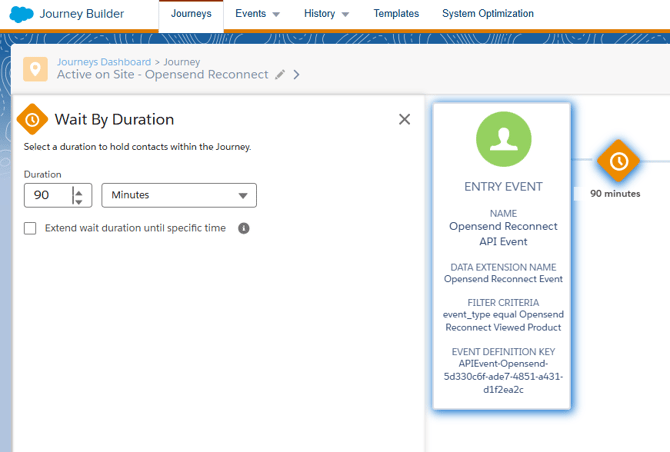This screenshot has height=452, width=670.
Task: Click the info icon beside extend wait option
Action: (x=244, y=228)
